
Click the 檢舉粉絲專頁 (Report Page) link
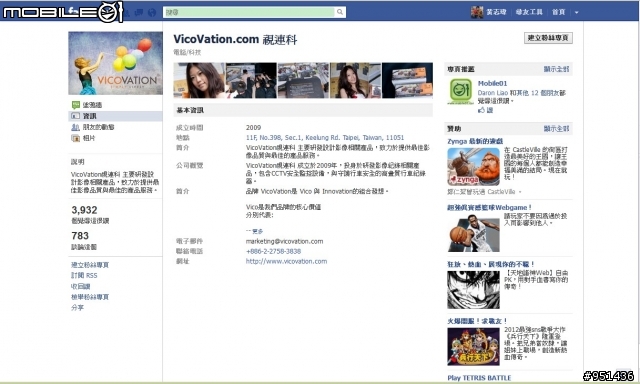90,297
